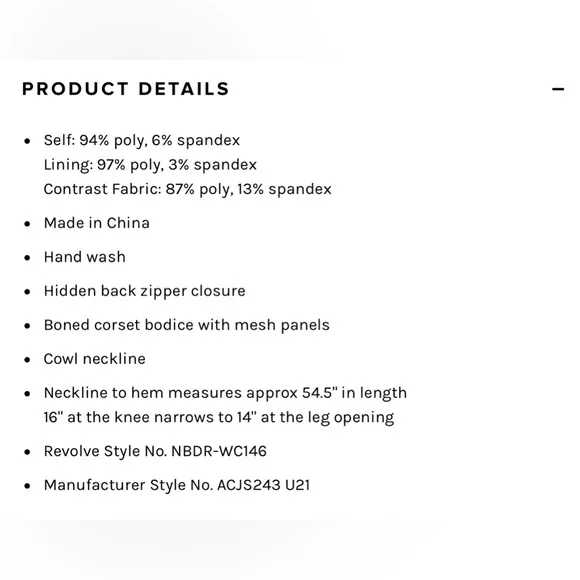Click the Boned corset bodice line
Screen dimensions: 580x580
186,325
